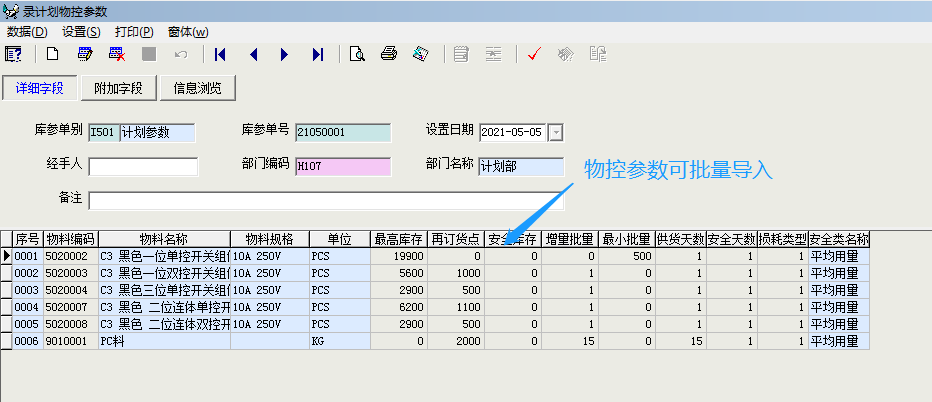Switch to the 附加字段 tab

tap(118, 88)
